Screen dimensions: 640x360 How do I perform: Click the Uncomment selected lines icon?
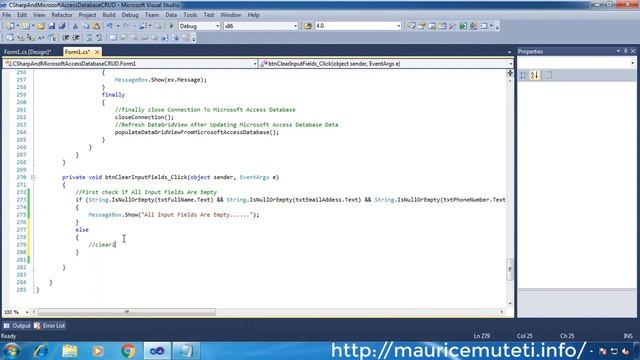[x=99, y=38]
